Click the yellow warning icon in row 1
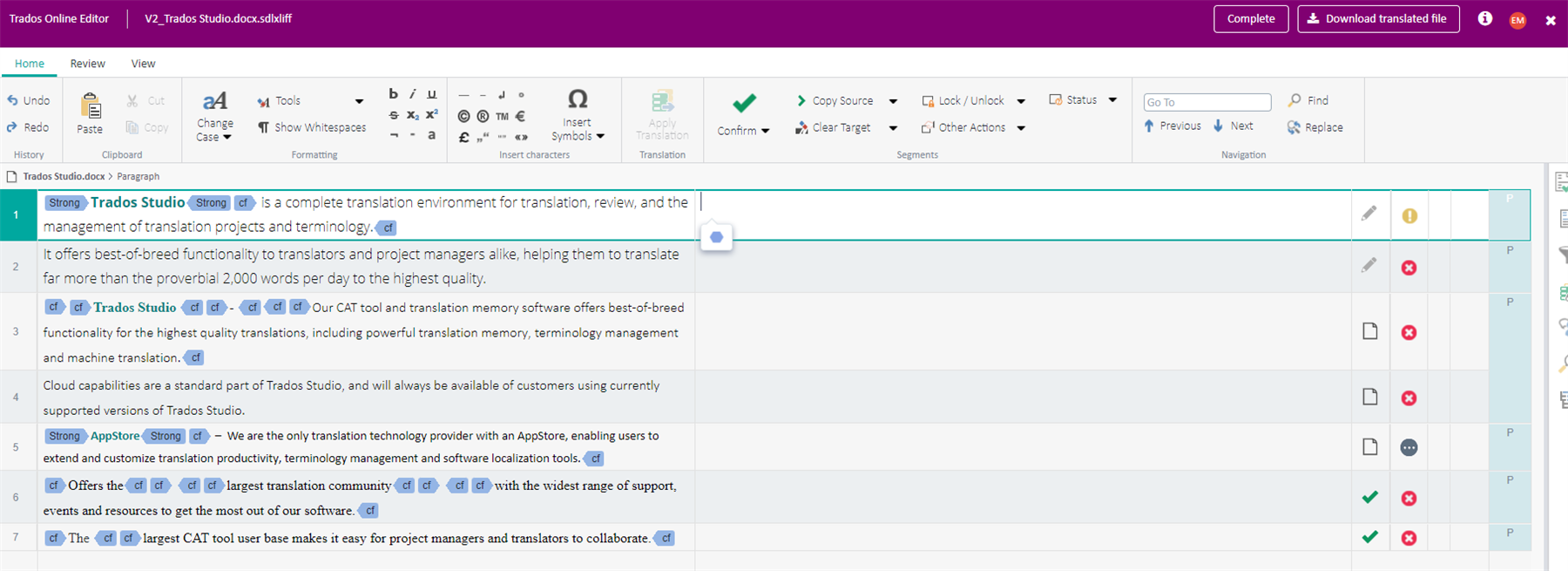The image size is (1568, 571). click(x=1409, y=215)
